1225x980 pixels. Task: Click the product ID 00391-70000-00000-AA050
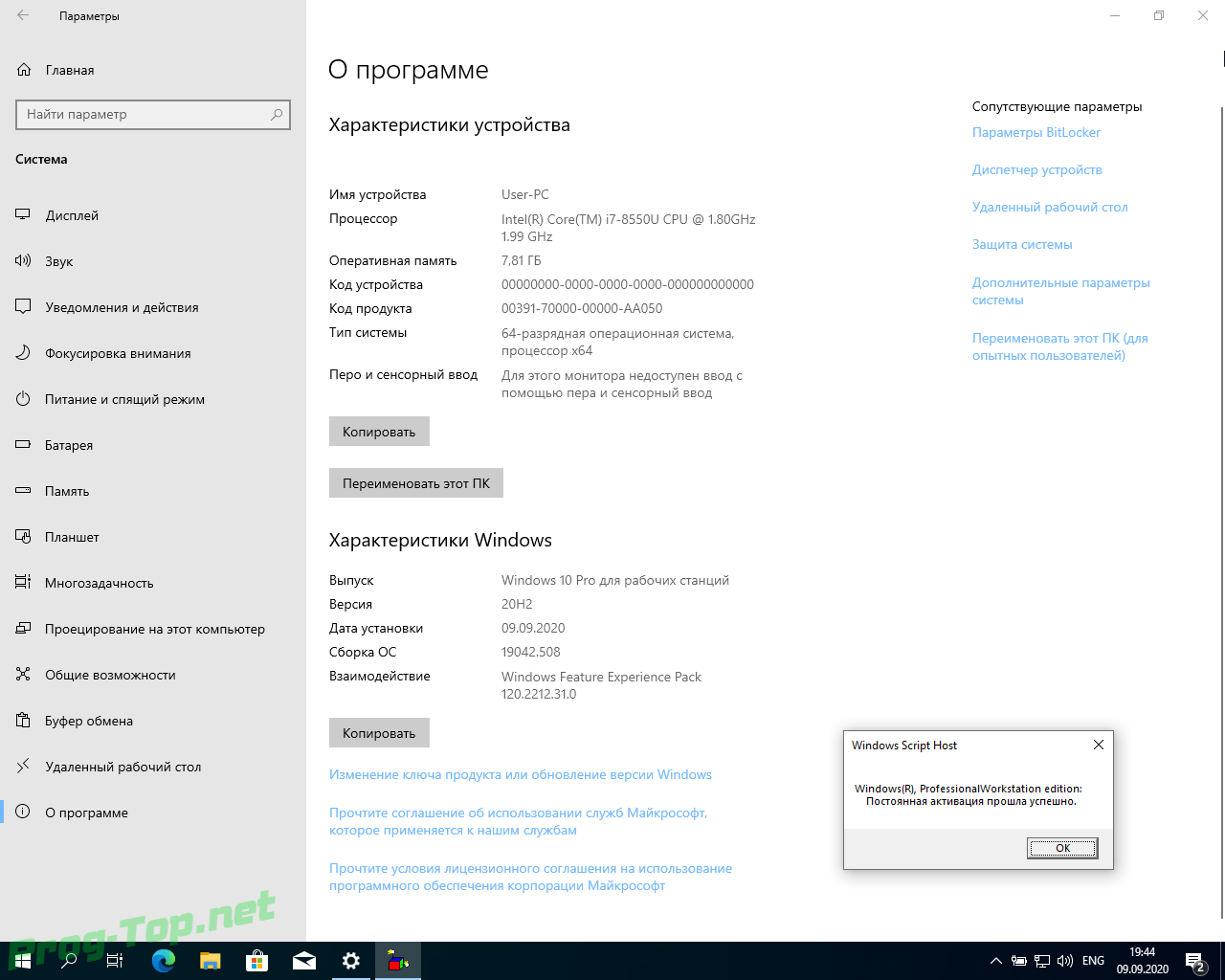(582, 308)
